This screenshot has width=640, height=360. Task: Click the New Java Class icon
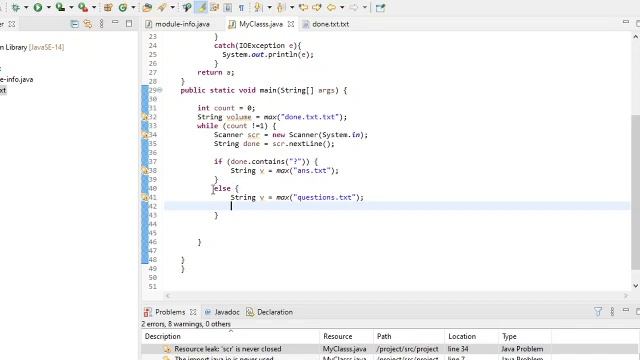(123, 7)
